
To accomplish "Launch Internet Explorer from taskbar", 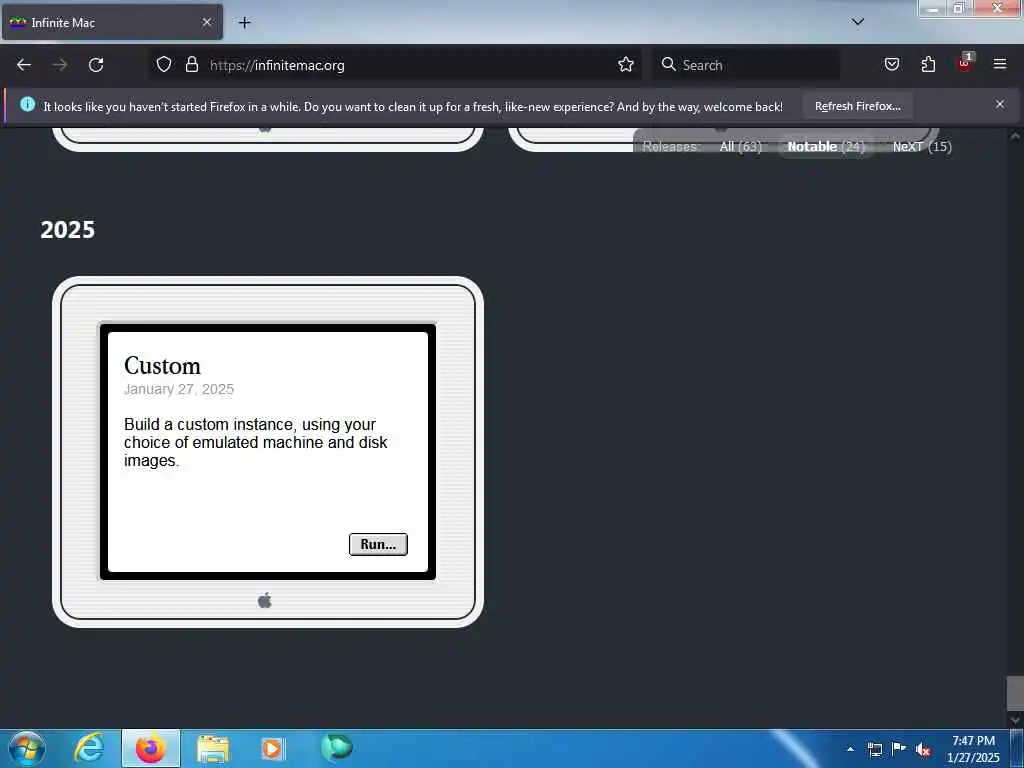I will pos(89,748).
